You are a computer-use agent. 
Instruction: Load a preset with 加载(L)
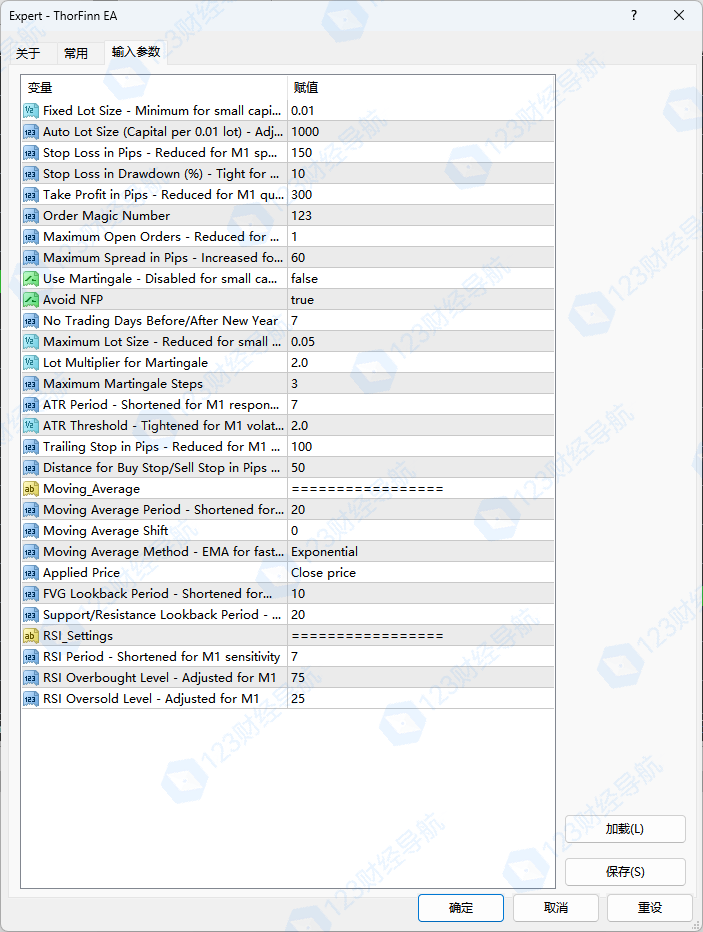click(x=625, y=829)
